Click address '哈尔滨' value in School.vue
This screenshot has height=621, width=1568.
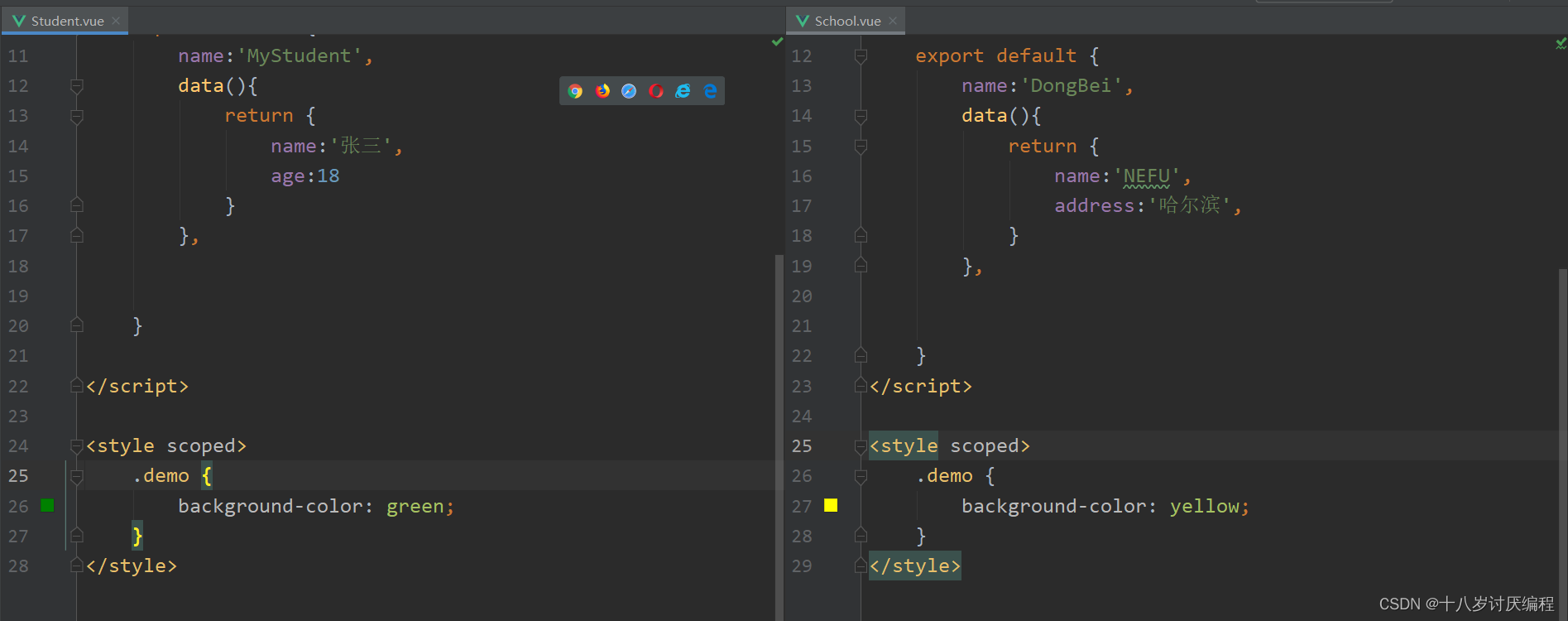(1190, 205)
